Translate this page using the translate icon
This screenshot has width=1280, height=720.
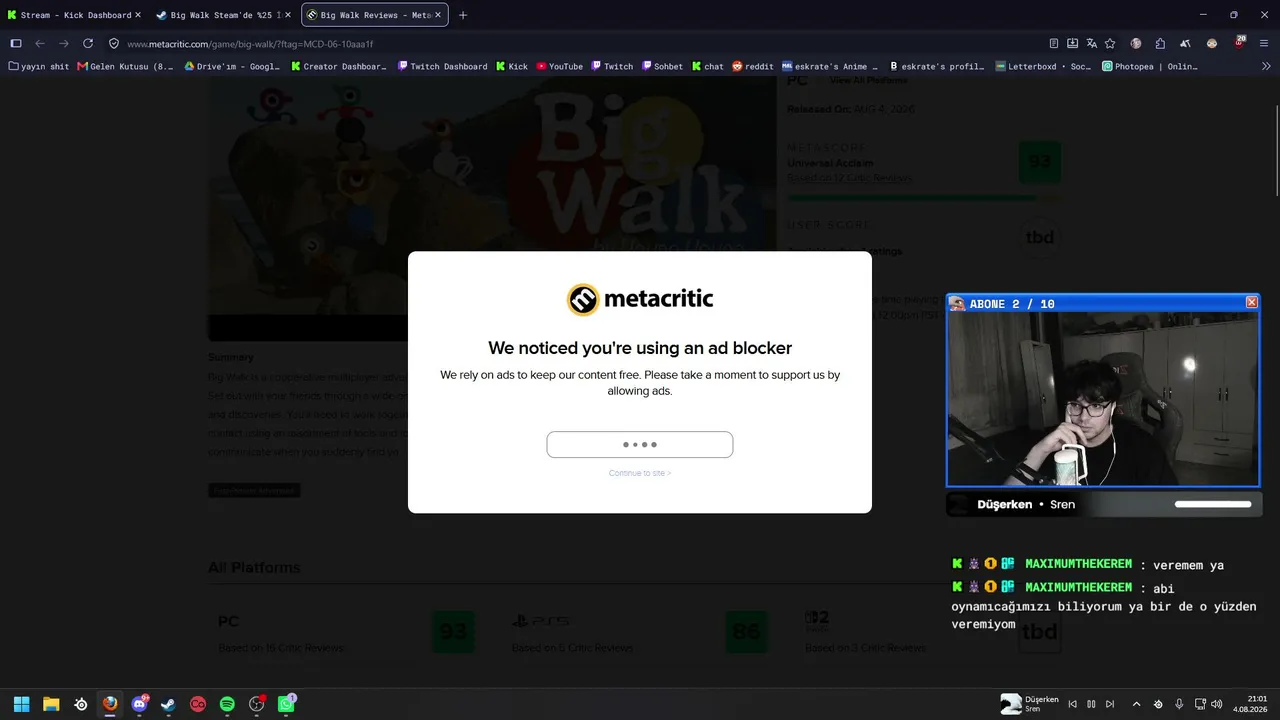pos(1091,44)
